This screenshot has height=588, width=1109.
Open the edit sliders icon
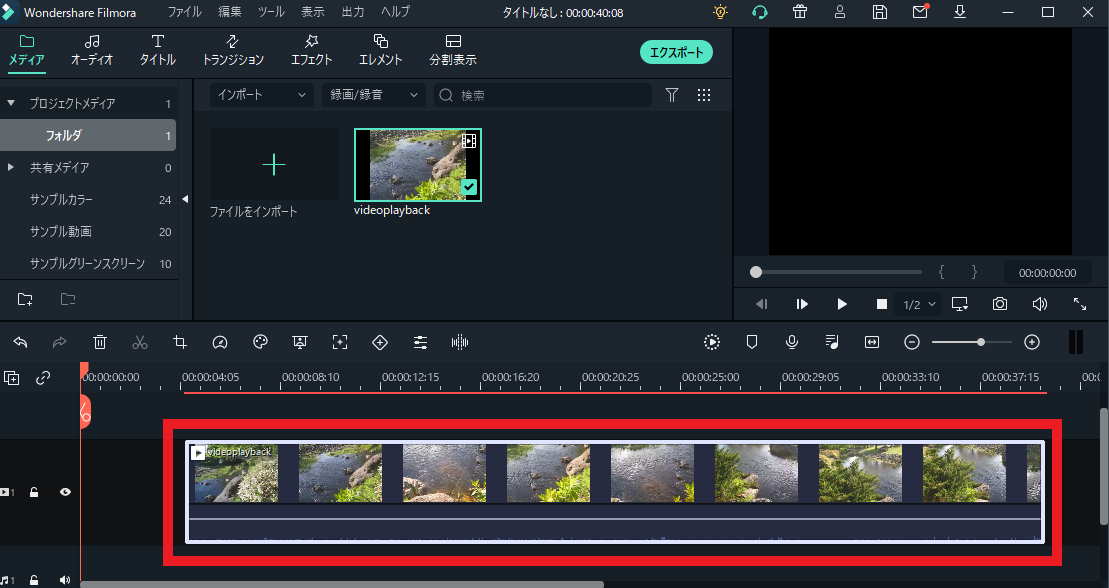[420, 342]
